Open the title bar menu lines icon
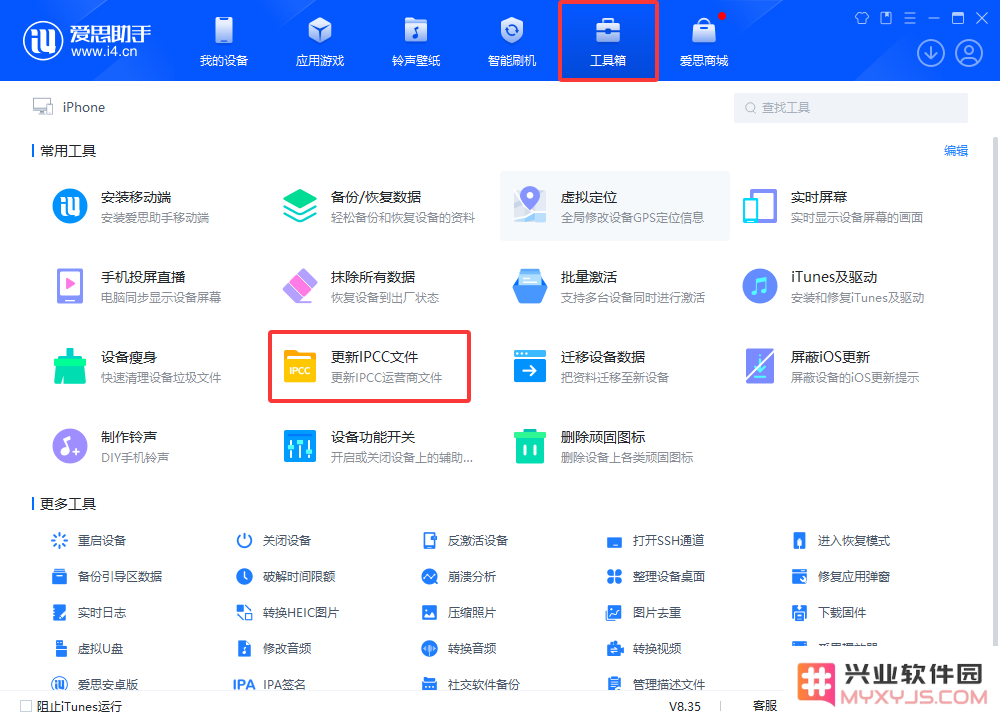Viewport: 1000px width, 721px height. pyautogui.click(x=909, y=18)
